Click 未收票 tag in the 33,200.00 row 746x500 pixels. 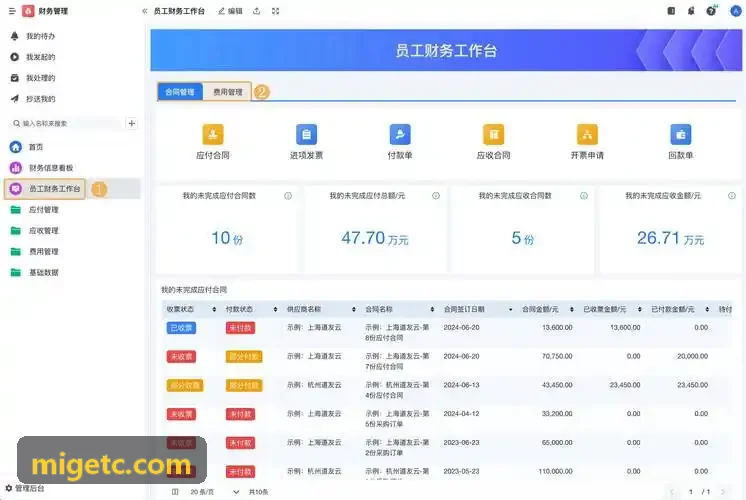point(181,414)
